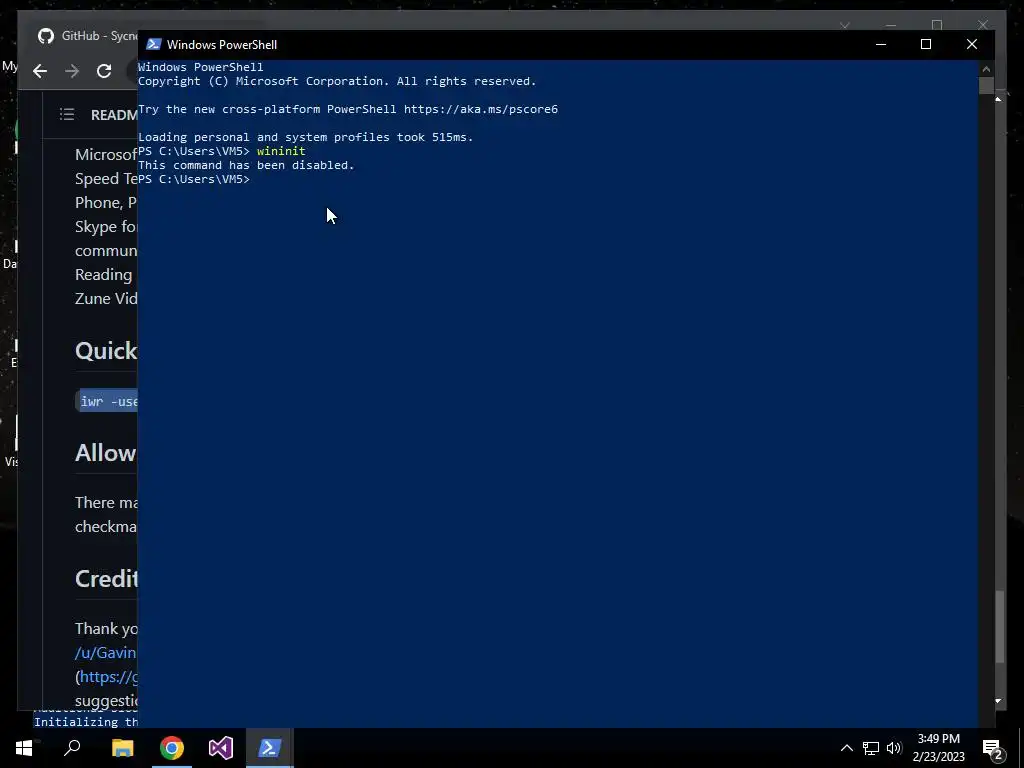The image size is (1024, 768).
Task: Open volume speaker tray icon
Action: (894, 748)
